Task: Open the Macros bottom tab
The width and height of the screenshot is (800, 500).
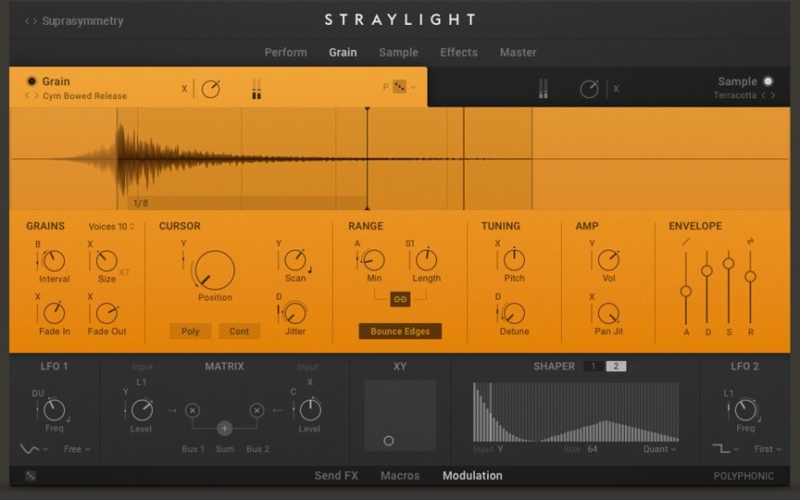Action: click(400, 476)
